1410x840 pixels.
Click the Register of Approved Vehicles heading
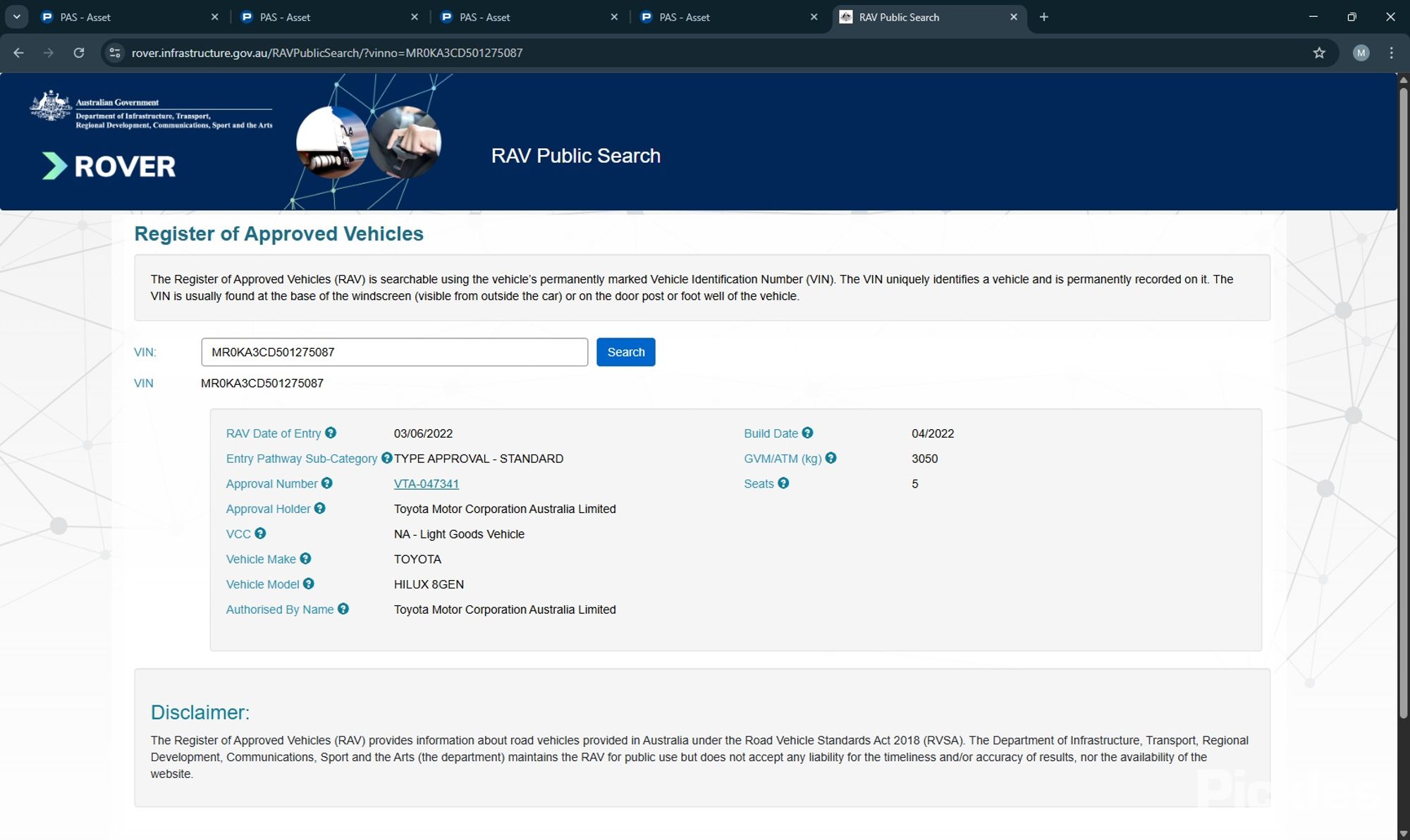pos(278,233)
